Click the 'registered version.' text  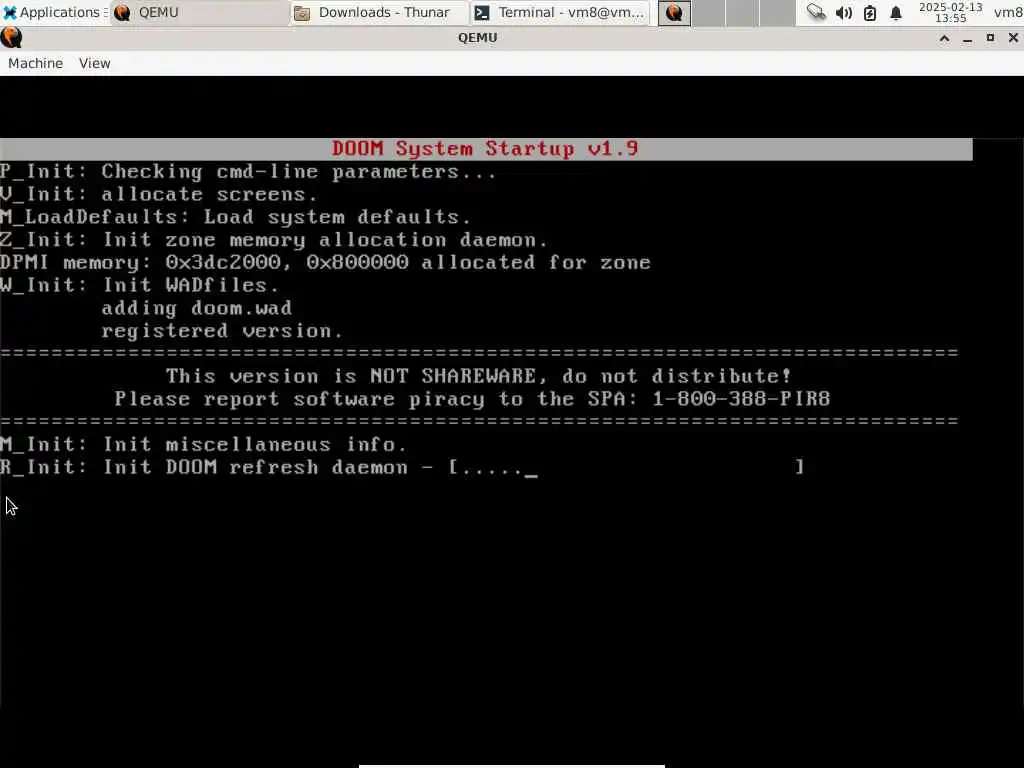click(222, 331)
